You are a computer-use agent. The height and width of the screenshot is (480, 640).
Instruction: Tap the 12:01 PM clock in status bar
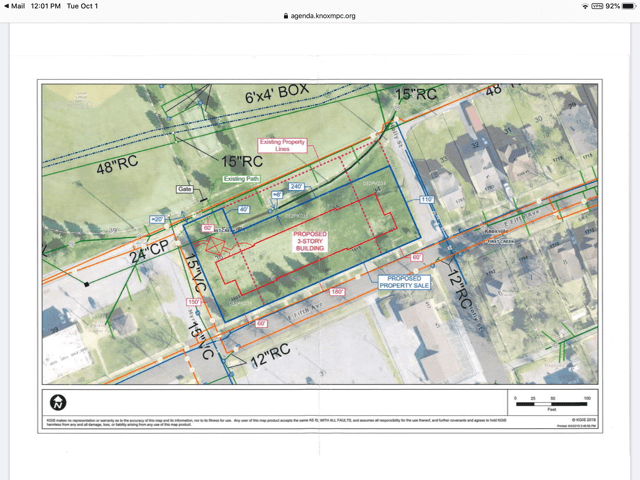click(x=48, y=6)
